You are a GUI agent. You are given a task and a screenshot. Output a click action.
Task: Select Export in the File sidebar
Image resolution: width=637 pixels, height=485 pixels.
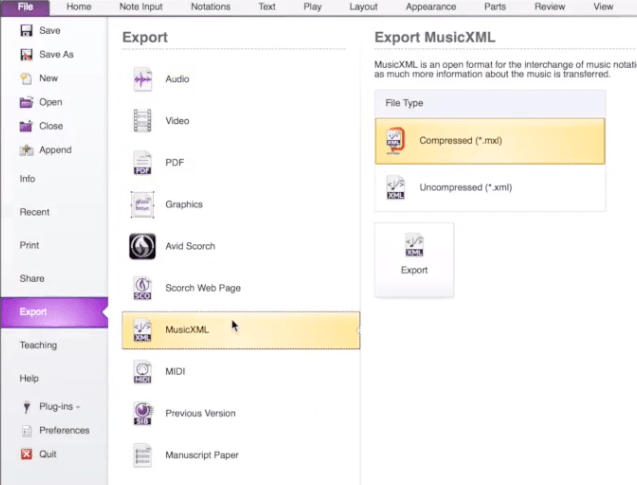(x=54, y=312)
